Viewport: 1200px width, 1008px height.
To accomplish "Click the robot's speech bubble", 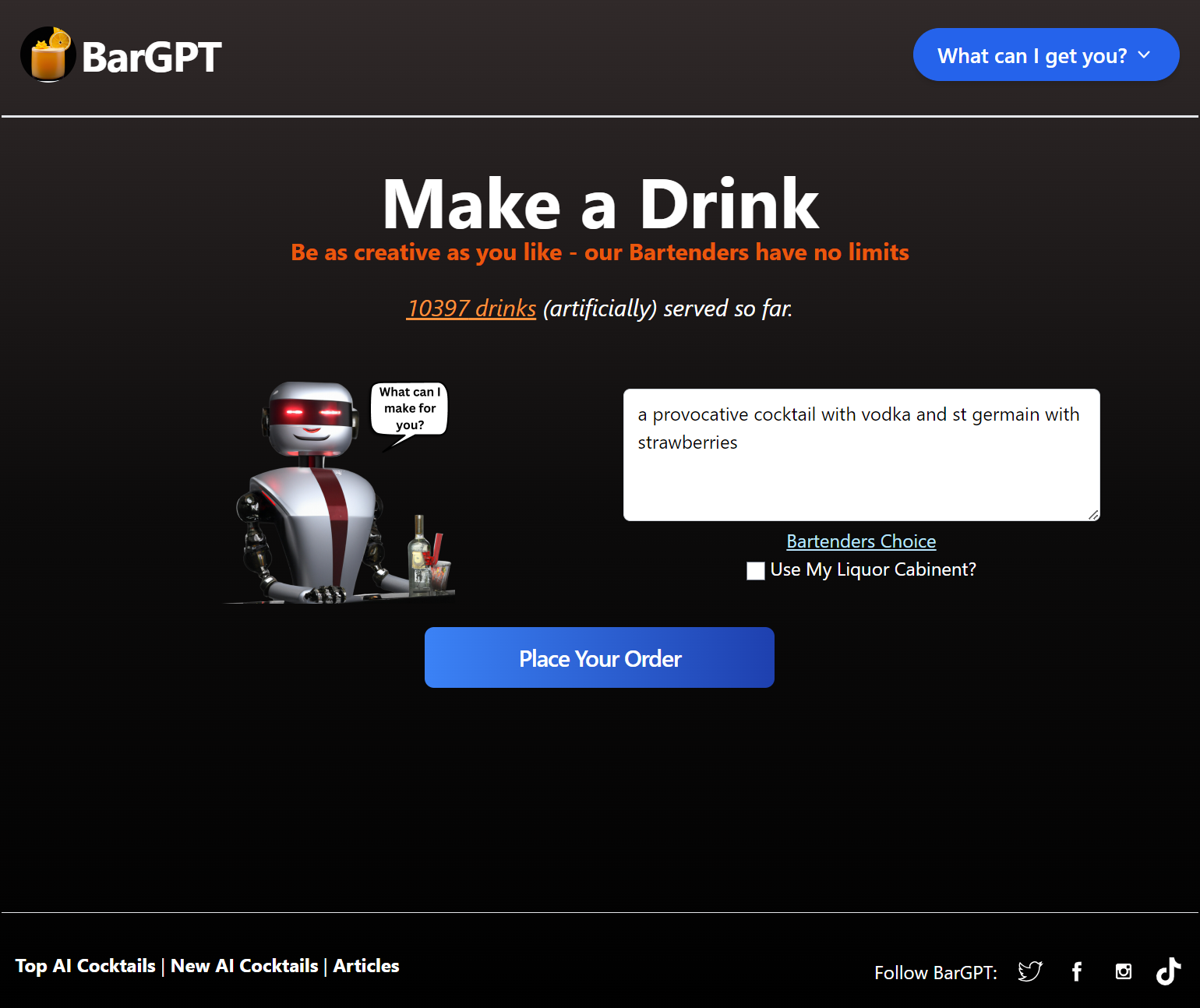I will click(408, 408).
